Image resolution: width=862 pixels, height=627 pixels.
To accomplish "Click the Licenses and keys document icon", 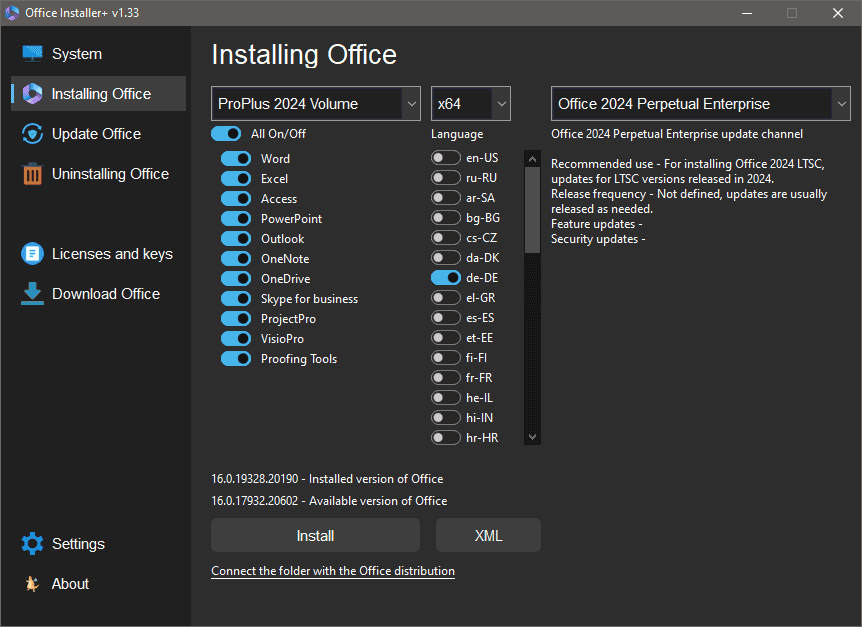I will [x=32, y=254].
